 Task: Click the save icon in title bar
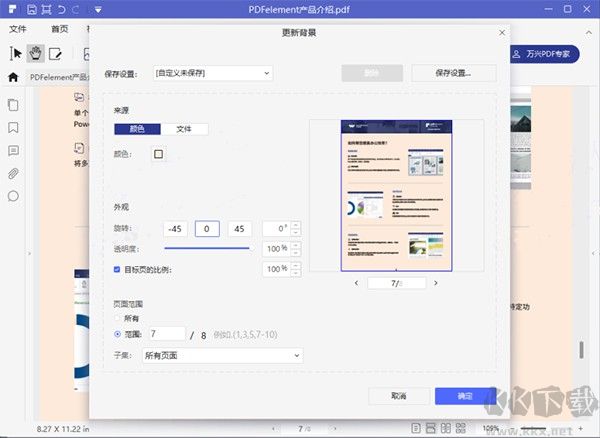tap(32, 10)
